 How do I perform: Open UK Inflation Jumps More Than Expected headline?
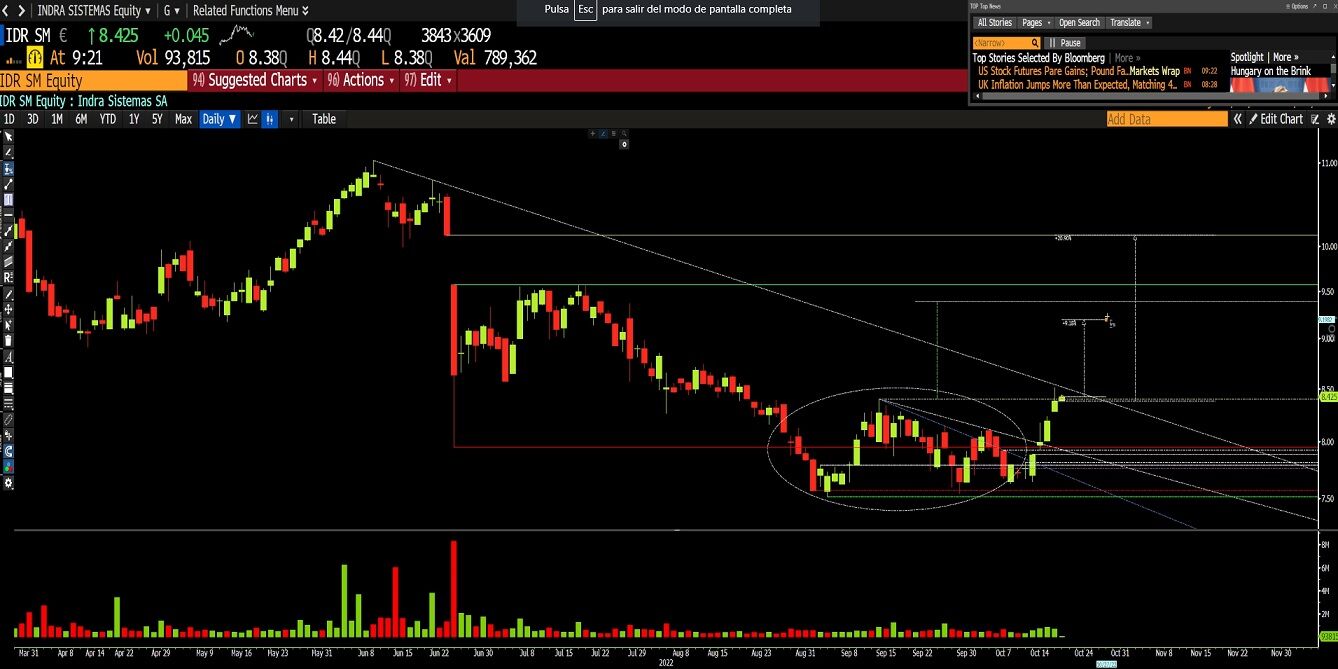(x=1077, y=85)
